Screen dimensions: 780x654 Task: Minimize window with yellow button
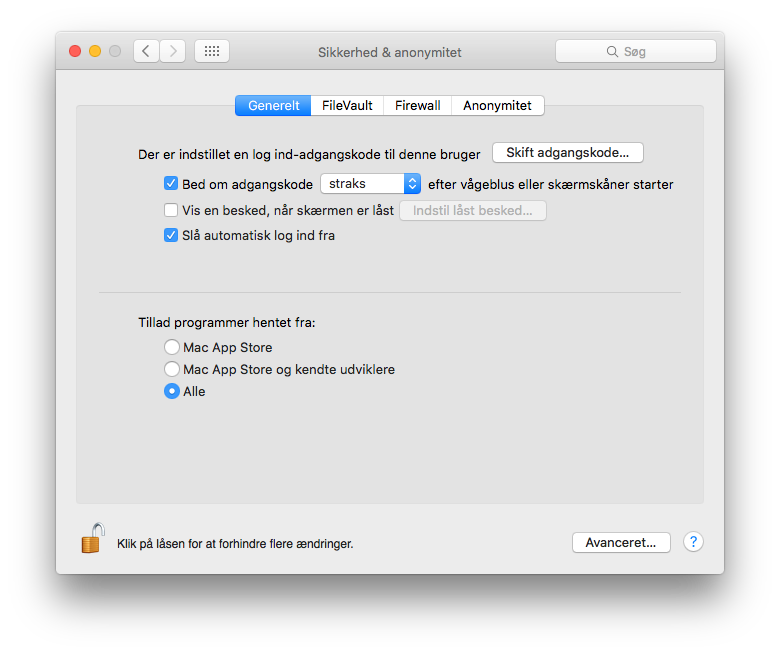point(95,51)
